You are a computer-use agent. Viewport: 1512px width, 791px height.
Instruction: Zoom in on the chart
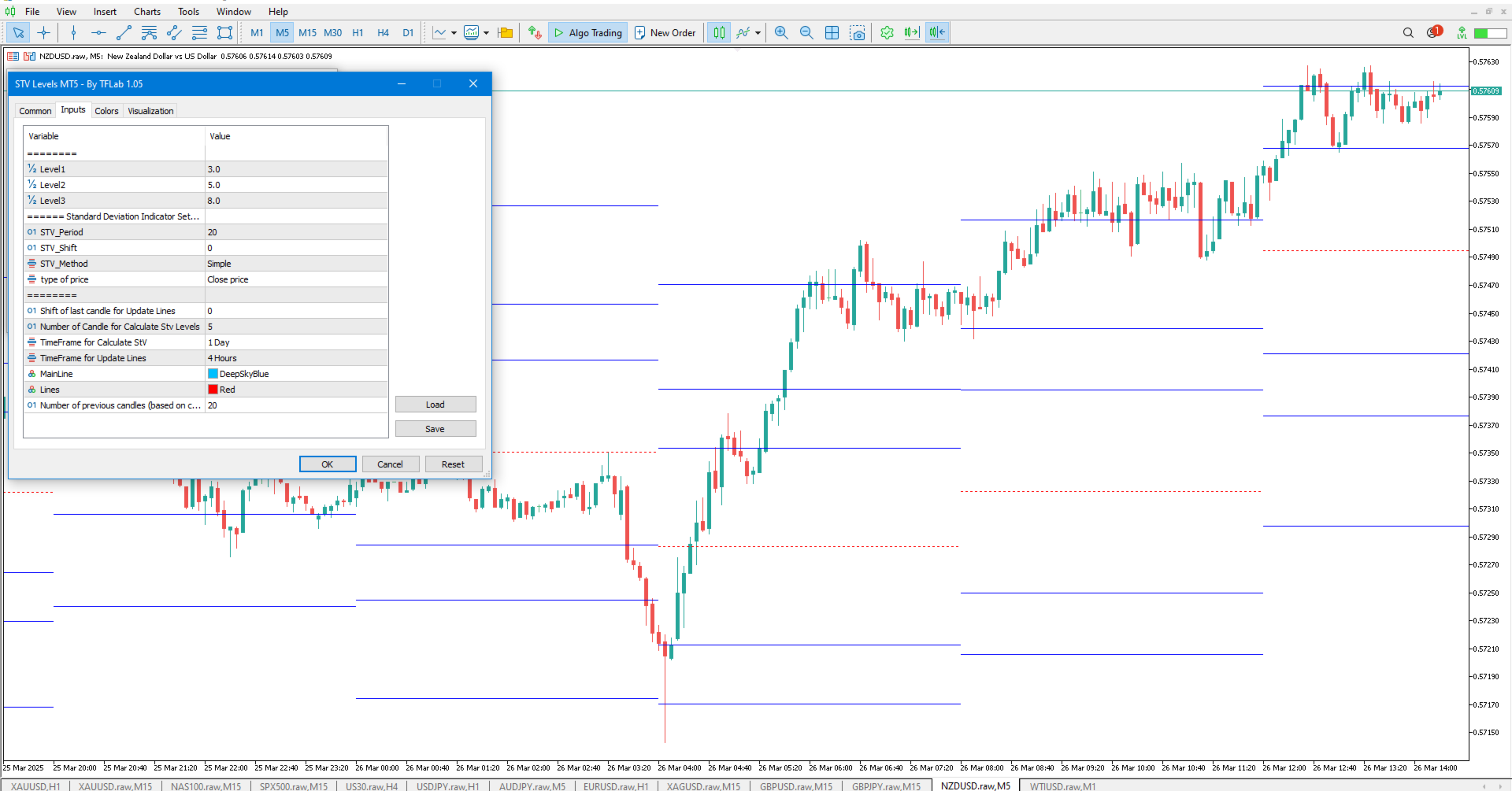(780, 32)
